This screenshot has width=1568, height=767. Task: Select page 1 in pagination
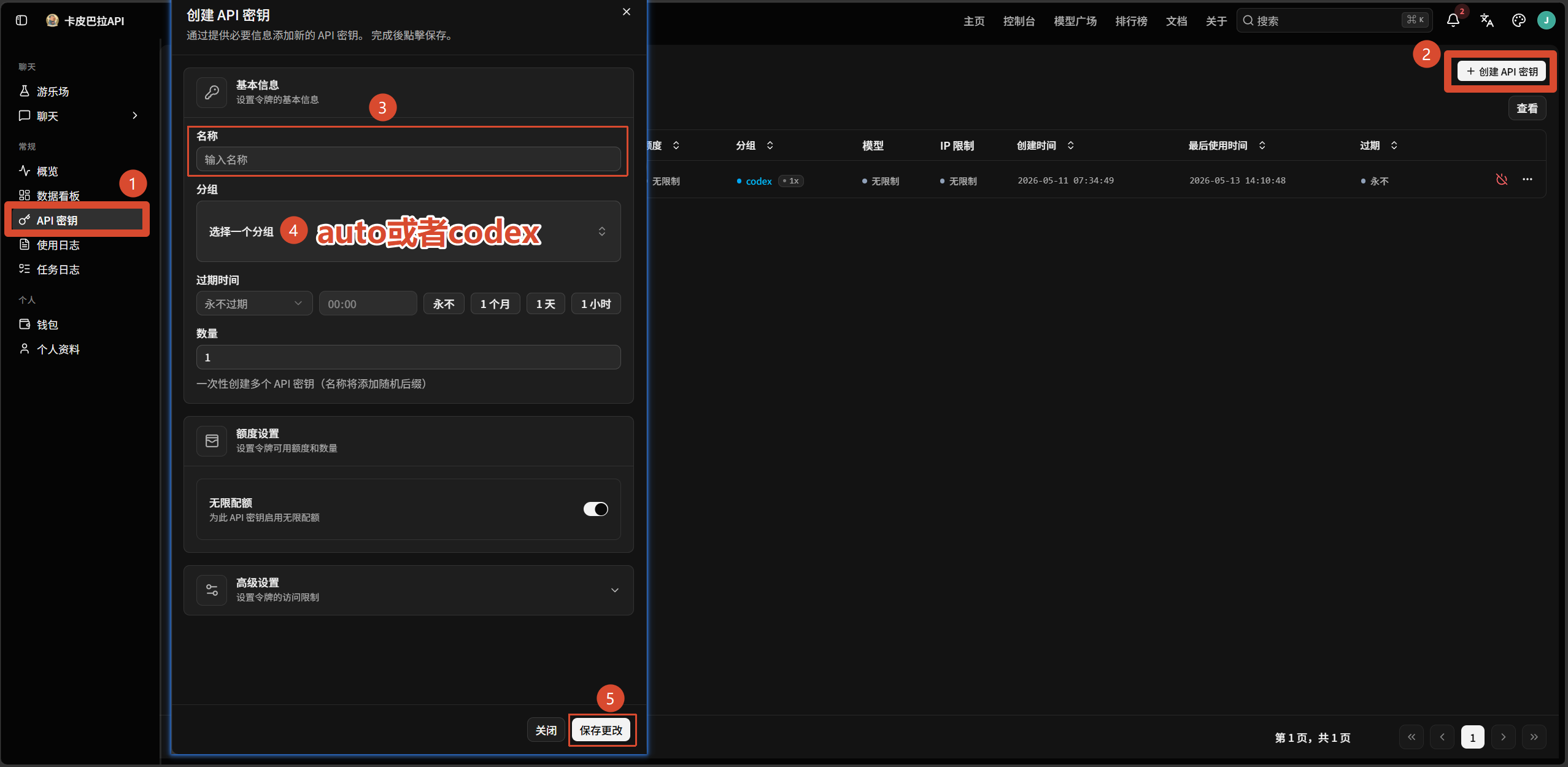[x=1472, y=737]
